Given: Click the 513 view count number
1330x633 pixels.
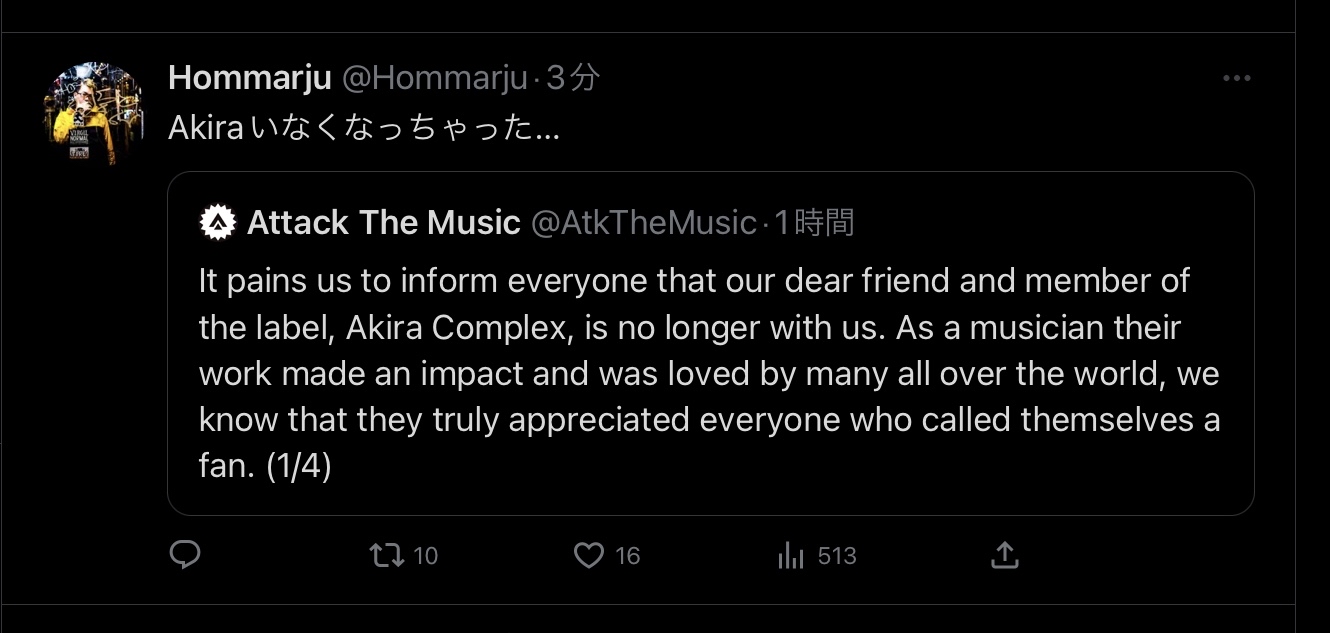Looking at the screenshot, I should coord(837,556).
